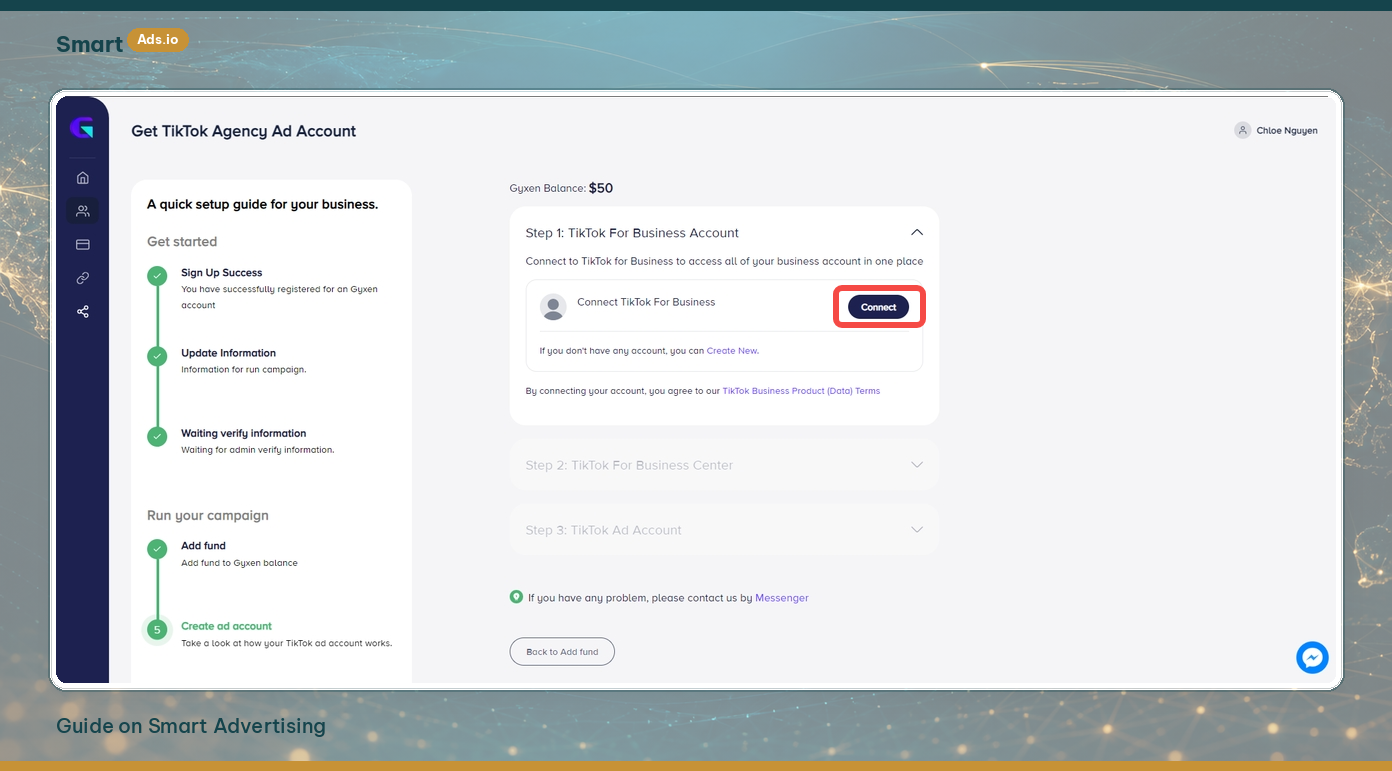Click the chain link sidebar icon
The width and height of the screenshot is (1392, 771).
coord(83,278)
